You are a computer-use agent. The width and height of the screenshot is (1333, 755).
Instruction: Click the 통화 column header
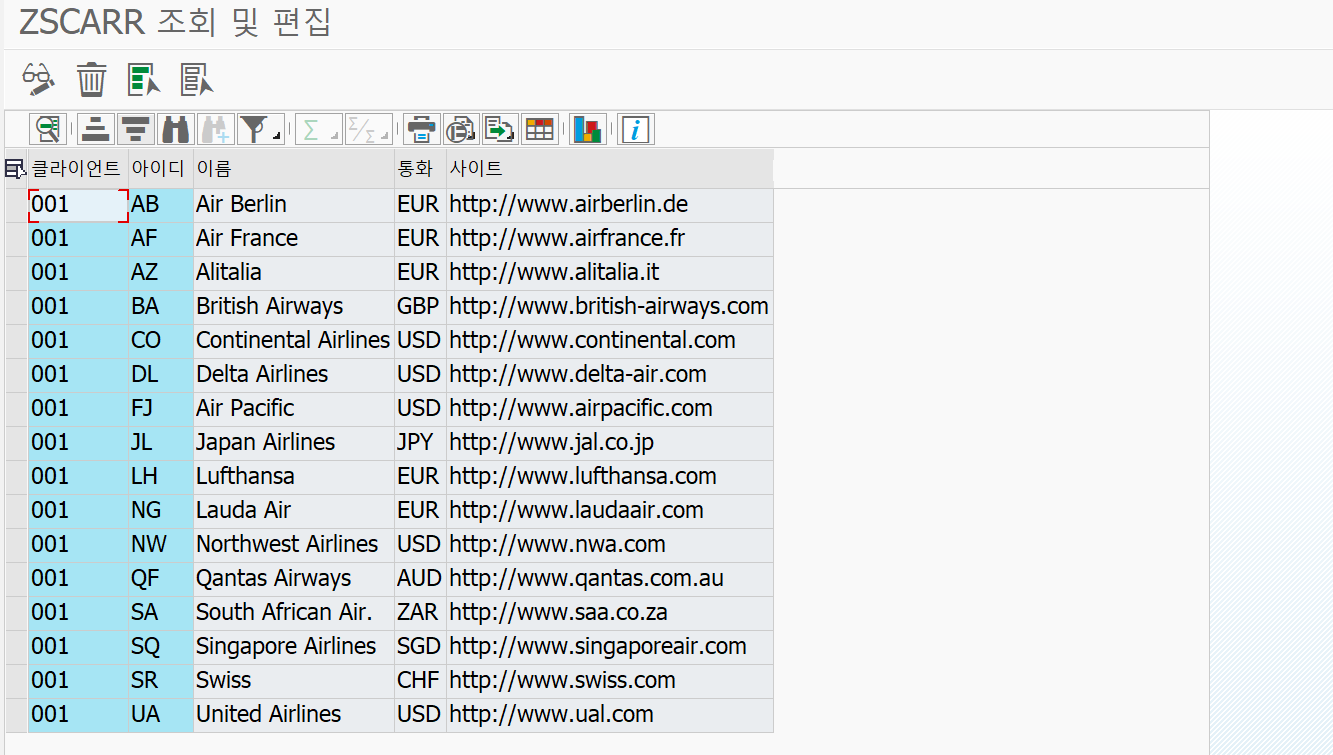(420, 168)
